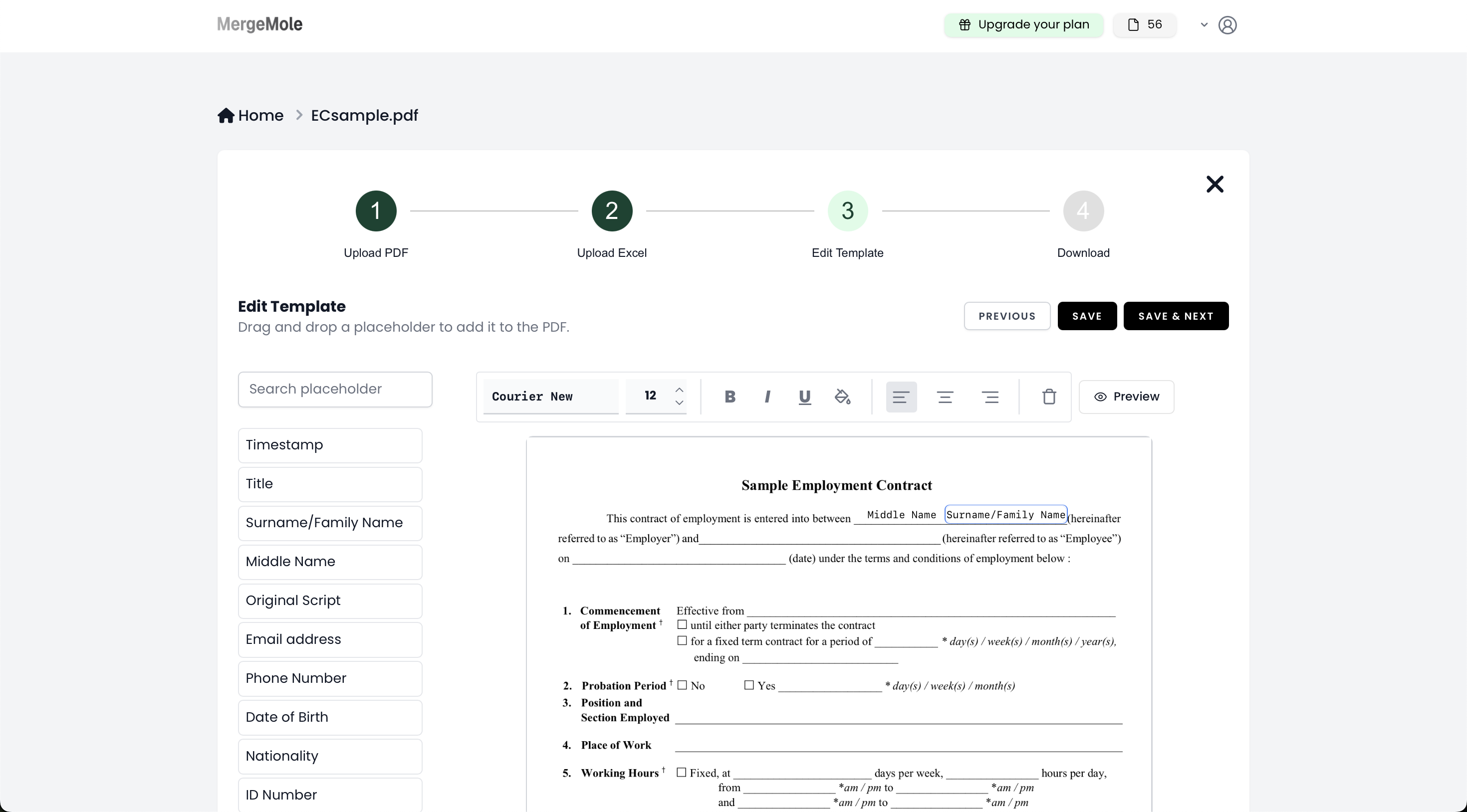1467x812 pixels.
Task: Select step 4 Download
Action: coord(1083,210)
